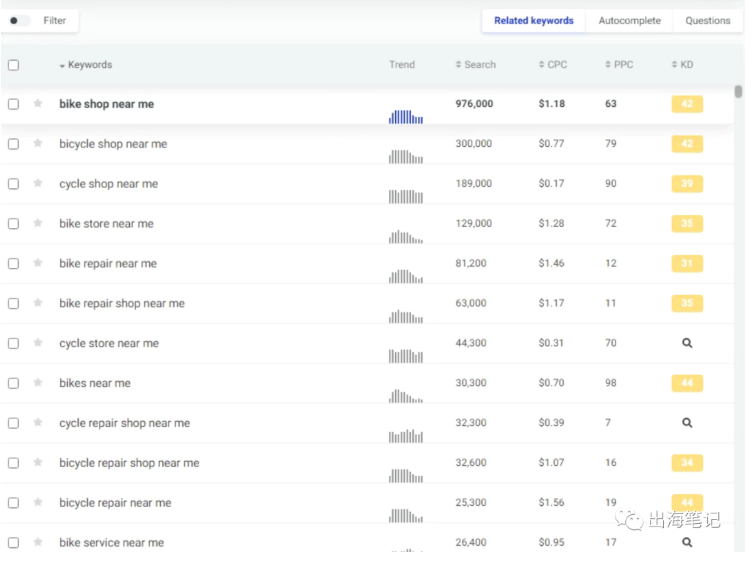The width and height of the screenshot is (752, 567).
Task: Open trend chart for cycle store near me
Action: click(406, 355)
